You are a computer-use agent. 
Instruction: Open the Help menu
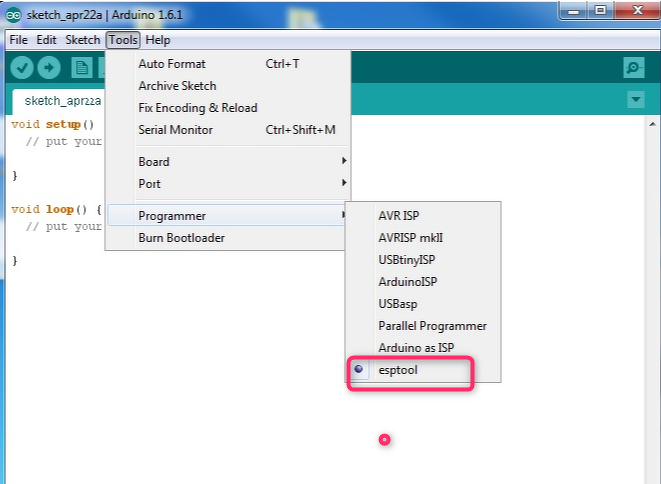[158, 40]
